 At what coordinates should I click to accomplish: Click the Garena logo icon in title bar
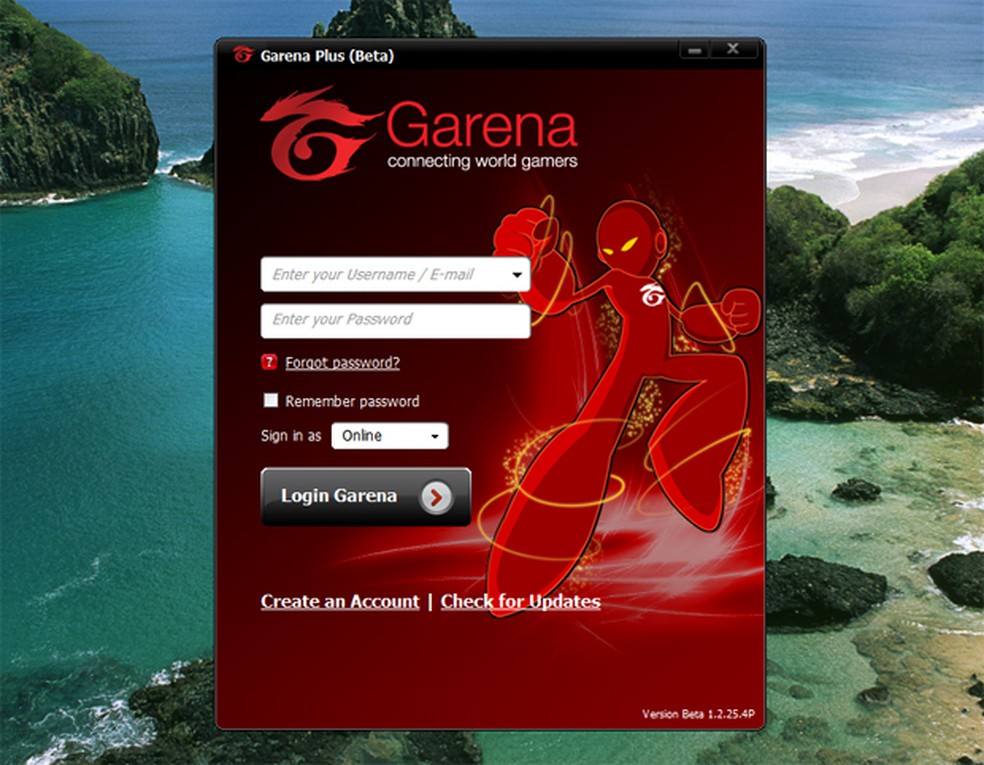(x=243, y=55)
